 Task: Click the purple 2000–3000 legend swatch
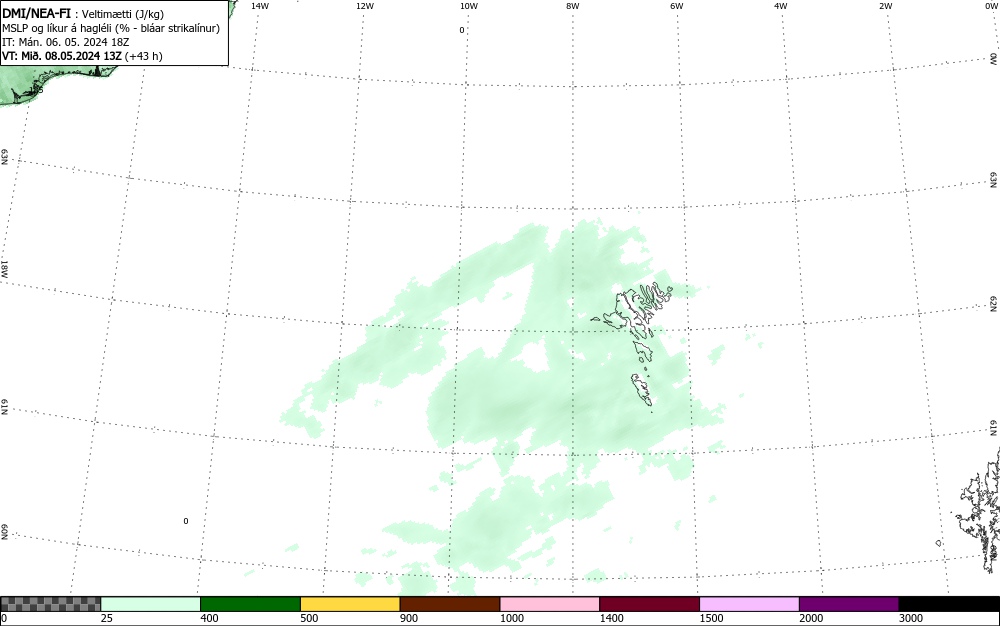(x=849, y=604)
